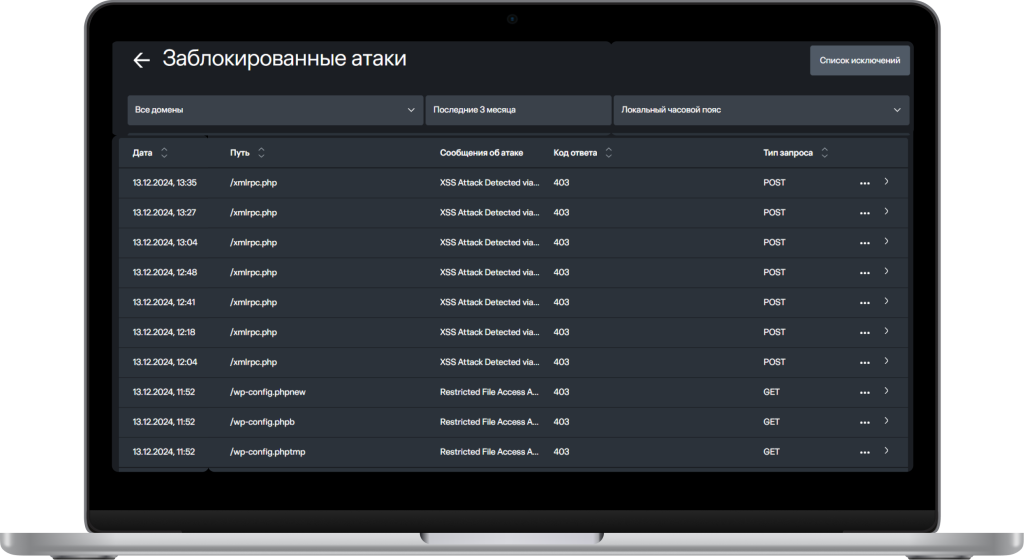The height and width of the screenshot is (560, 1024).
Task: Click Сообщения об атаке column header
Action: 481,153
